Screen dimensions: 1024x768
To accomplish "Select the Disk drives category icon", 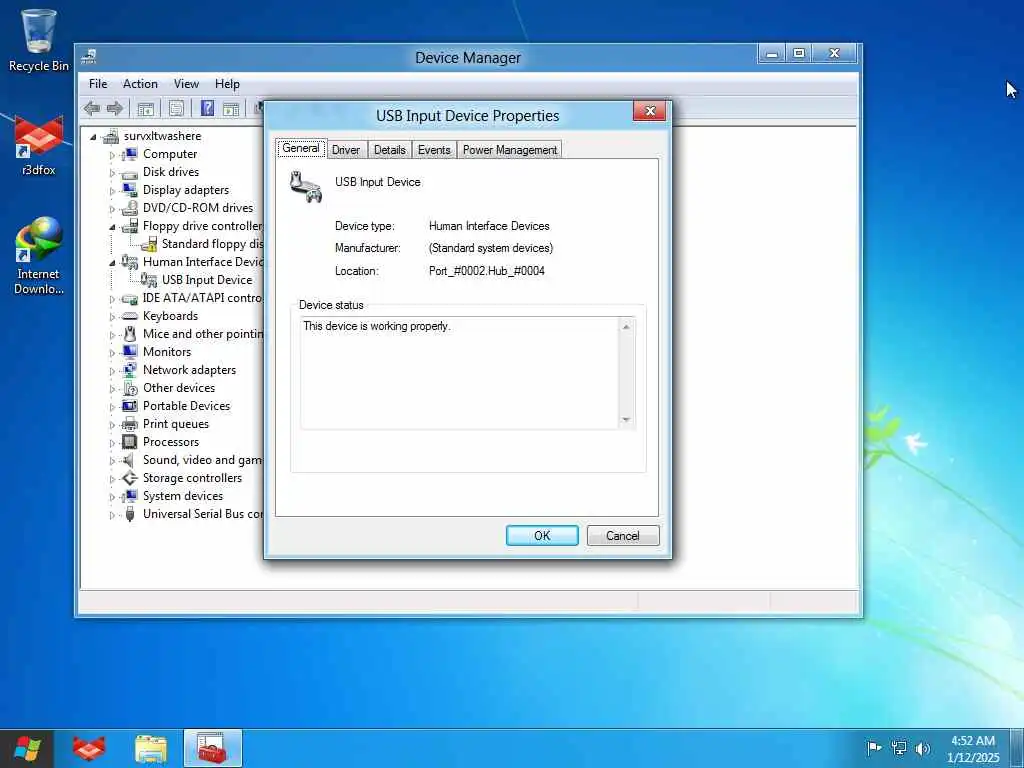I will (130, 172).
